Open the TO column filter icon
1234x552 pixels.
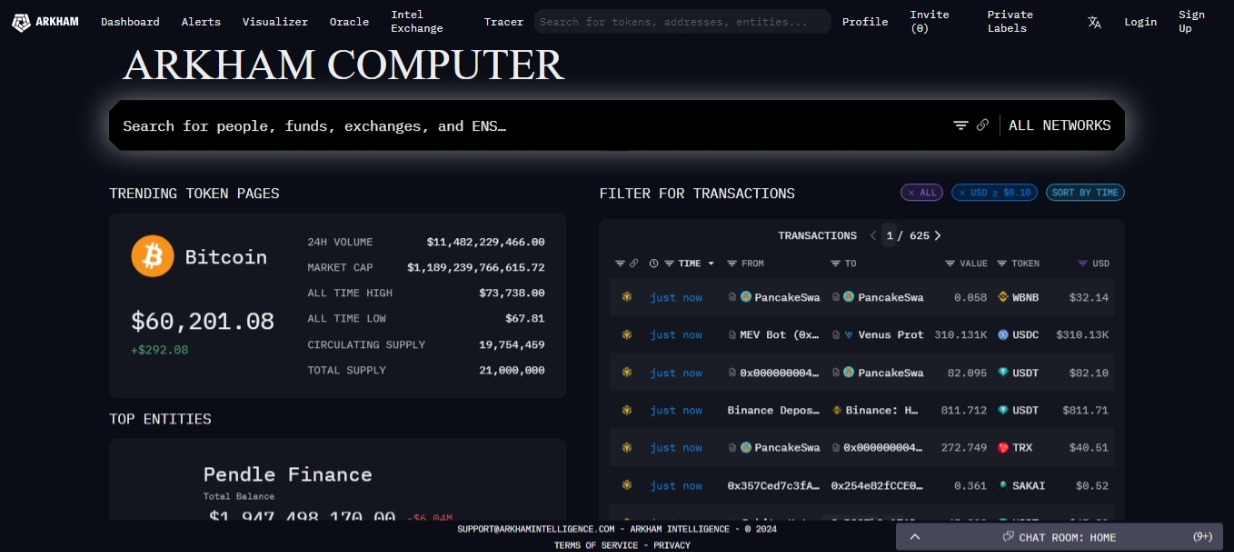[835, 264]
